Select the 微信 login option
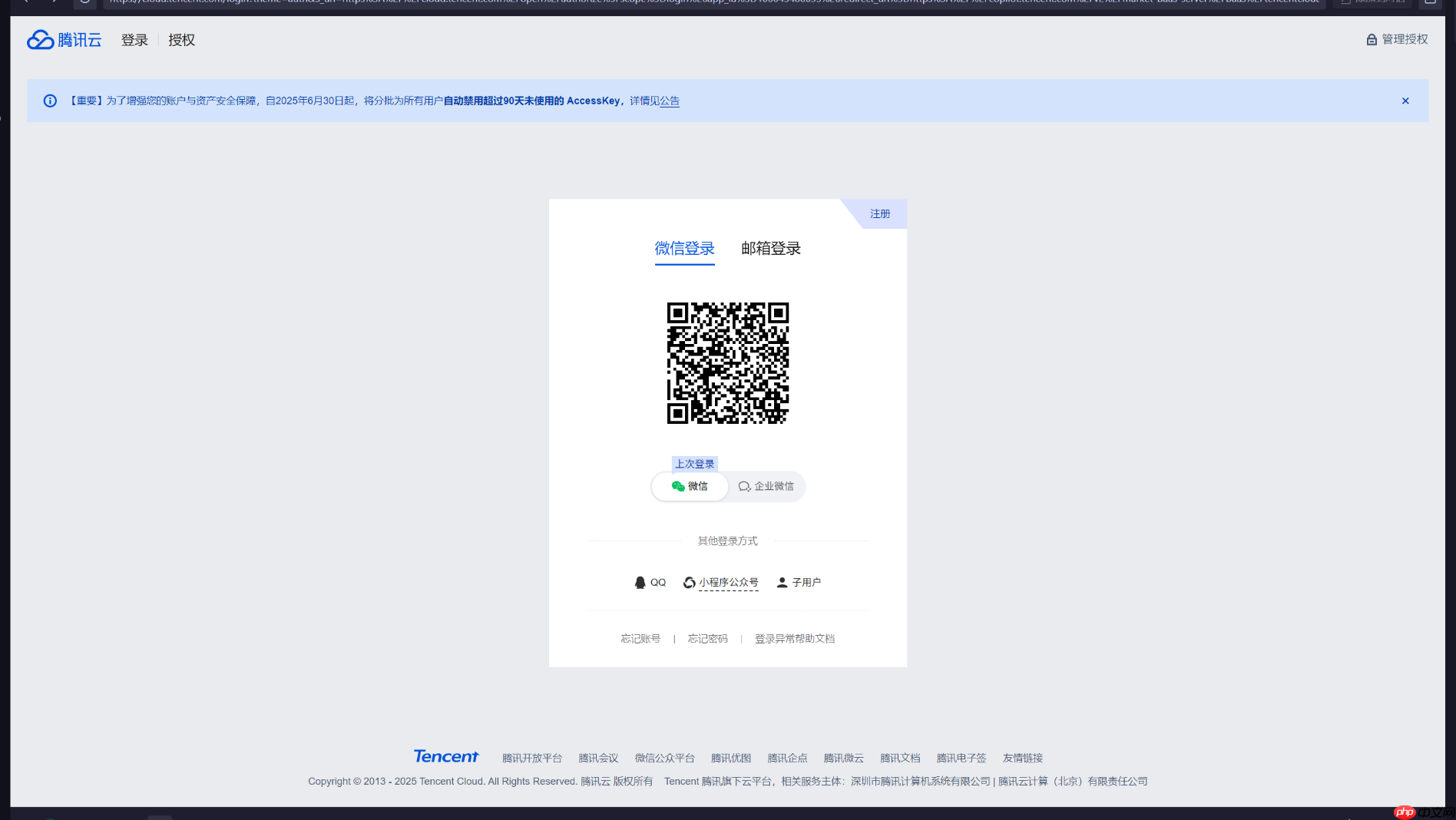 point(689,486)
